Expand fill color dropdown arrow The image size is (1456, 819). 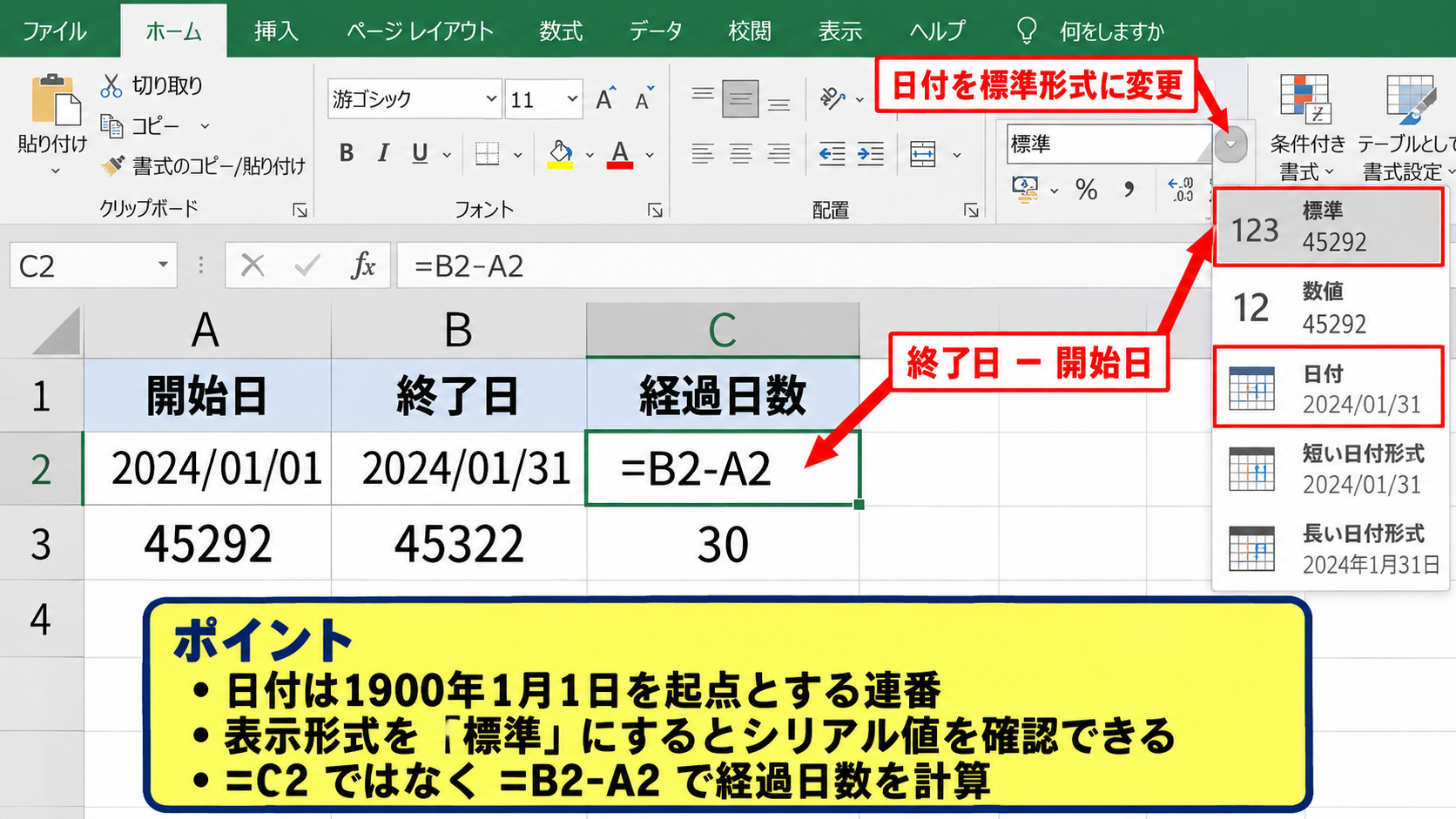point(590,155)
